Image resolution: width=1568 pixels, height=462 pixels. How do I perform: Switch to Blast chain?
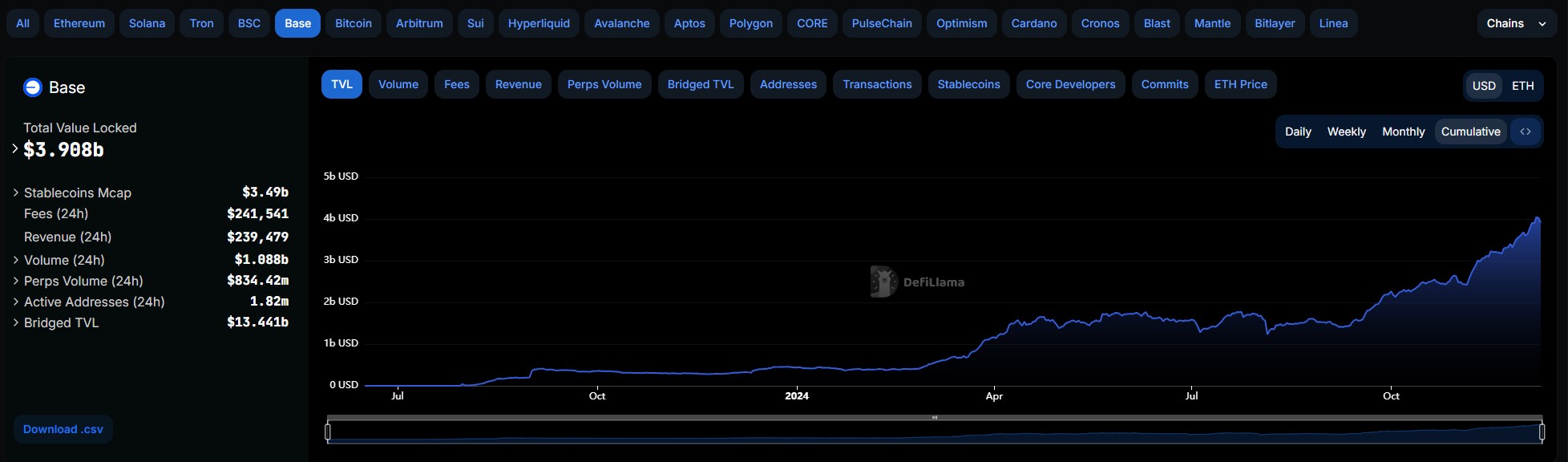[1157, 23]
